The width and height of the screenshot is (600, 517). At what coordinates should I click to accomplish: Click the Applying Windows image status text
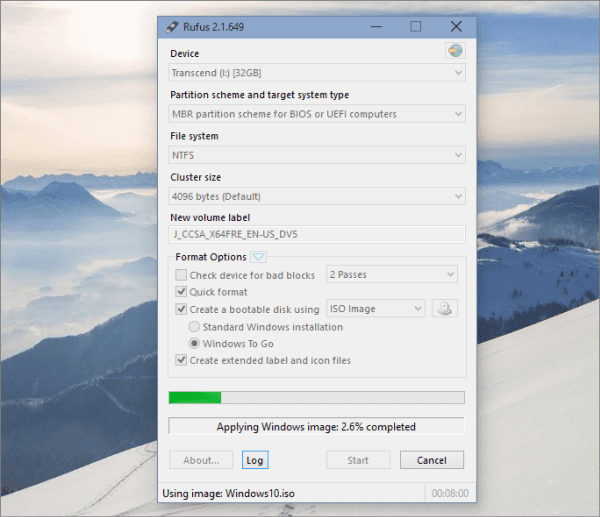coord(316,427)
